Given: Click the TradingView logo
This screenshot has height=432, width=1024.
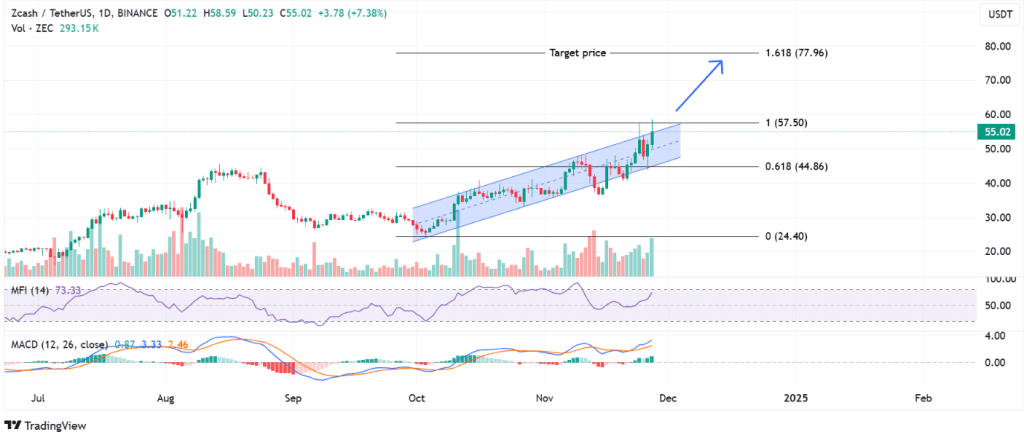Looking at the screenshot, I should (45, 425).
